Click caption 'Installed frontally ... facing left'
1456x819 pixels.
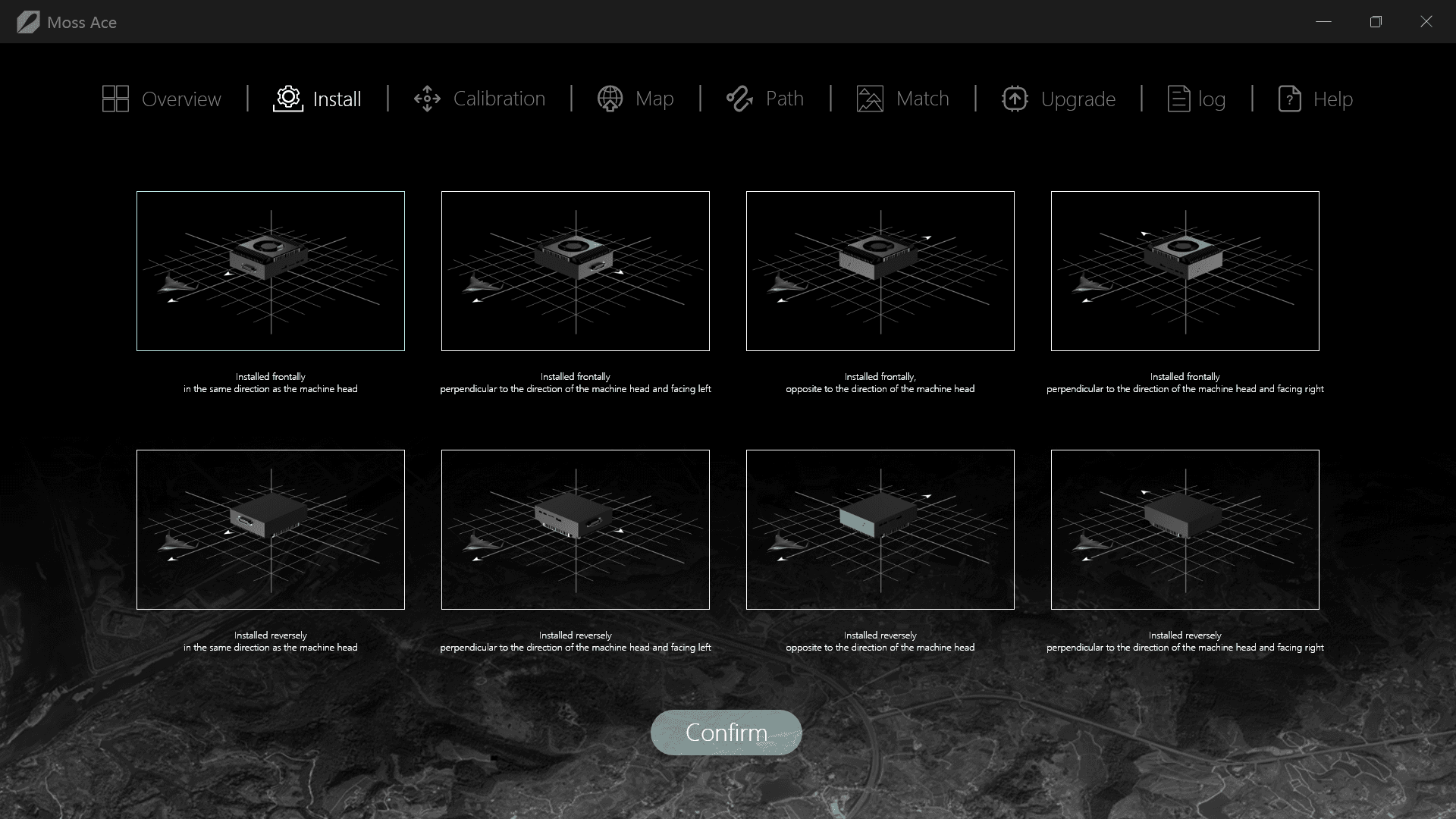(x=576, y=383)
